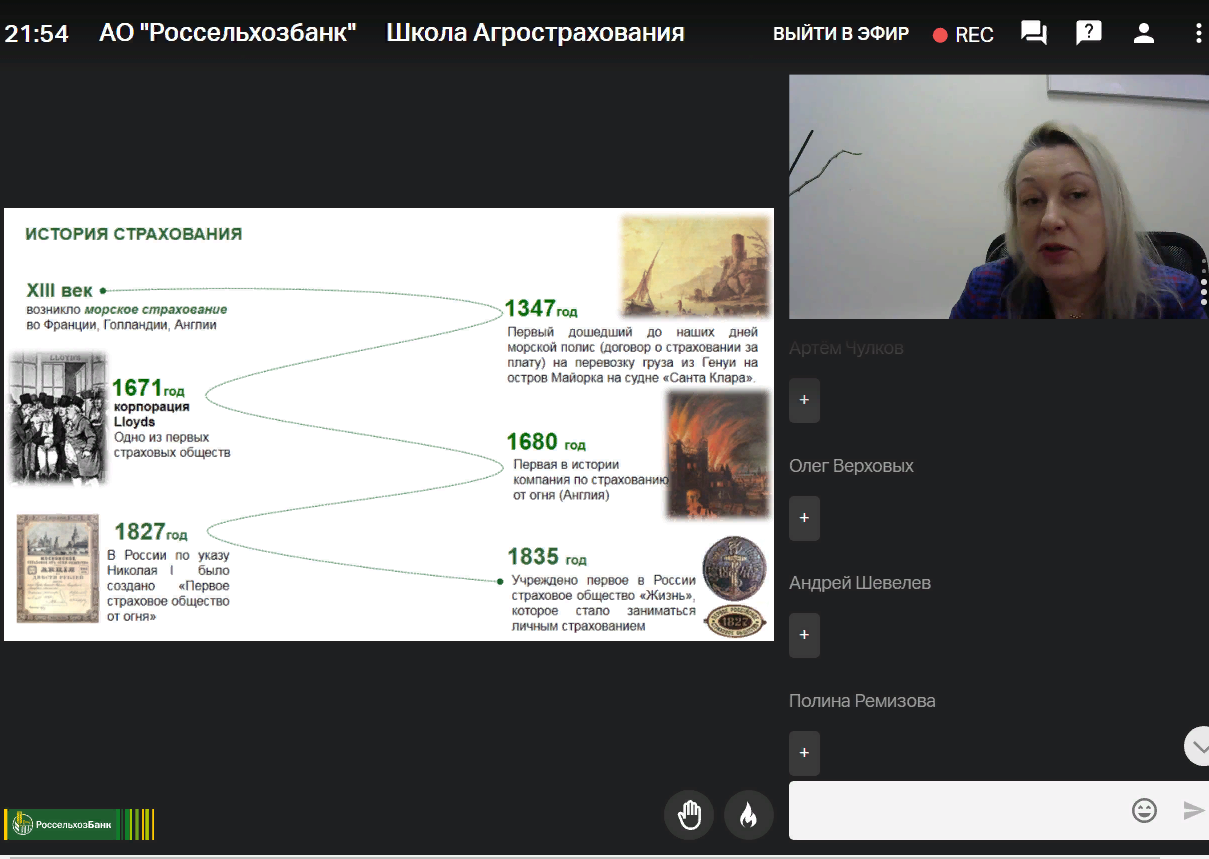Click plus button under Андрей Шевелев

804,635
